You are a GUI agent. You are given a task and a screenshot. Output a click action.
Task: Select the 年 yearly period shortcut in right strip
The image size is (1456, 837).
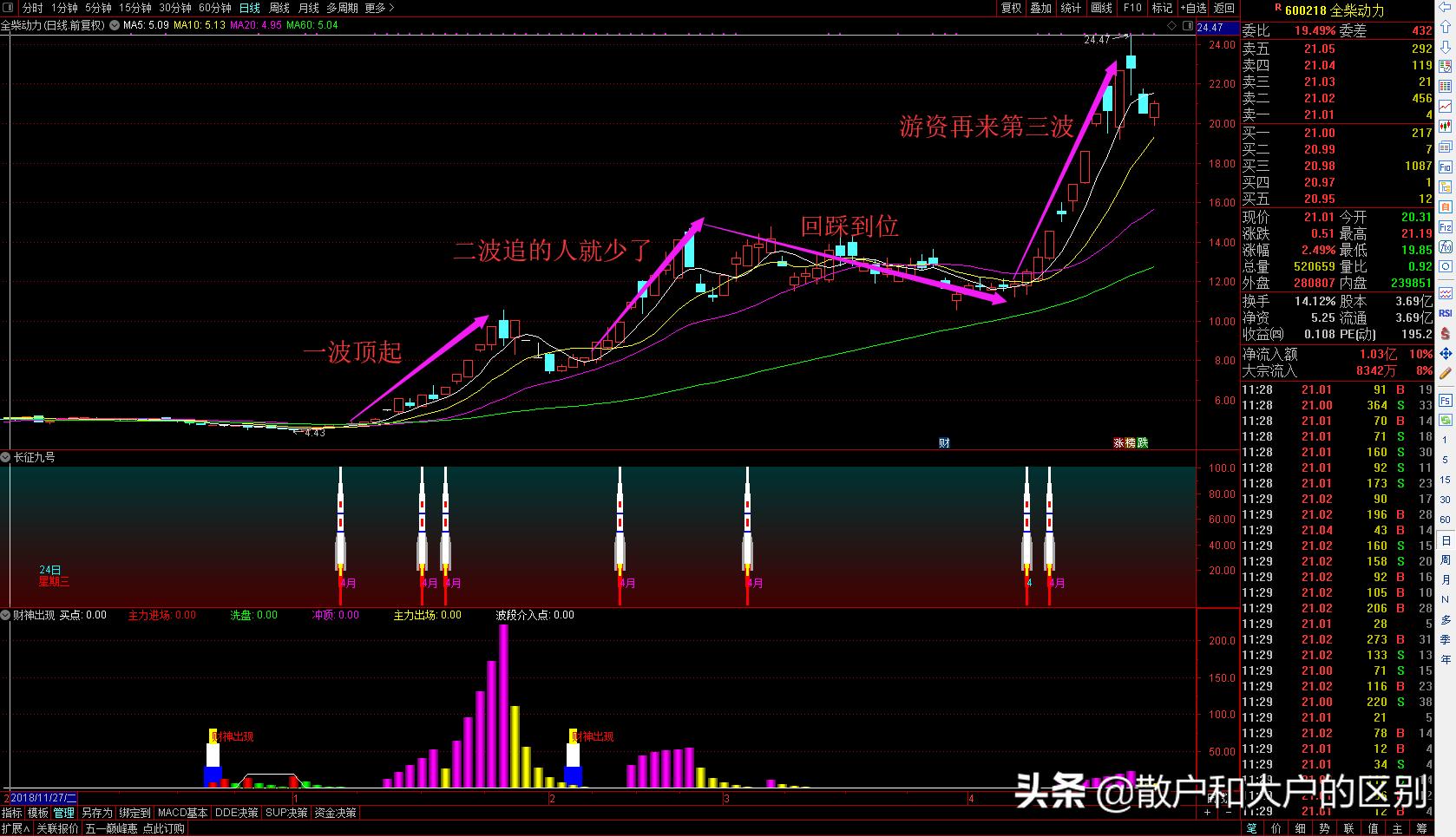pos(1446,659)
